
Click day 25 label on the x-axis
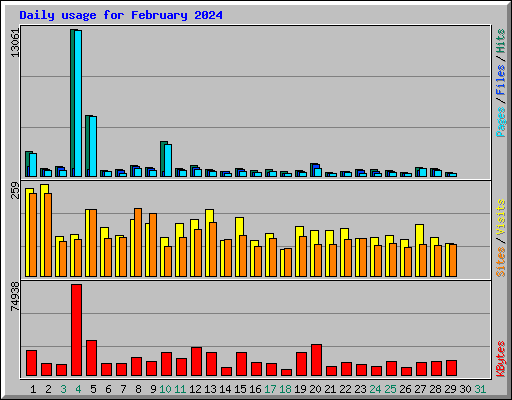pyautogui.click(x=390, y=389)
